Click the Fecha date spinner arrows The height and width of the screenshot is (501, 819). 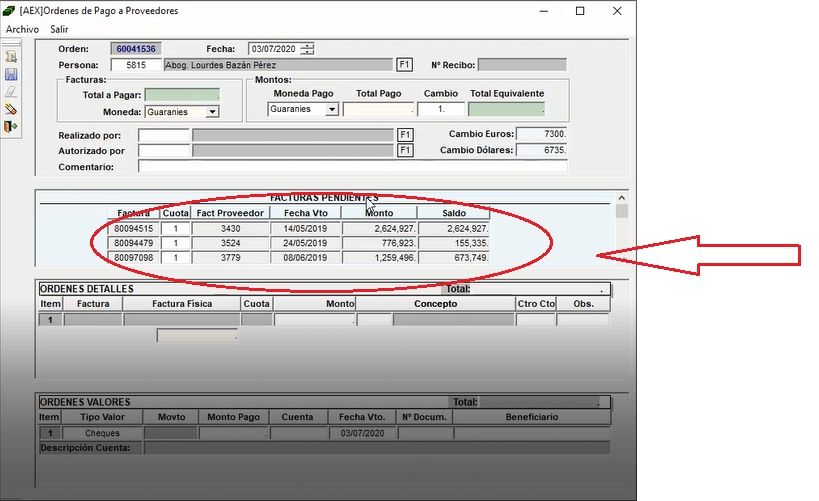pyautogui.click(x=308, y=48)
